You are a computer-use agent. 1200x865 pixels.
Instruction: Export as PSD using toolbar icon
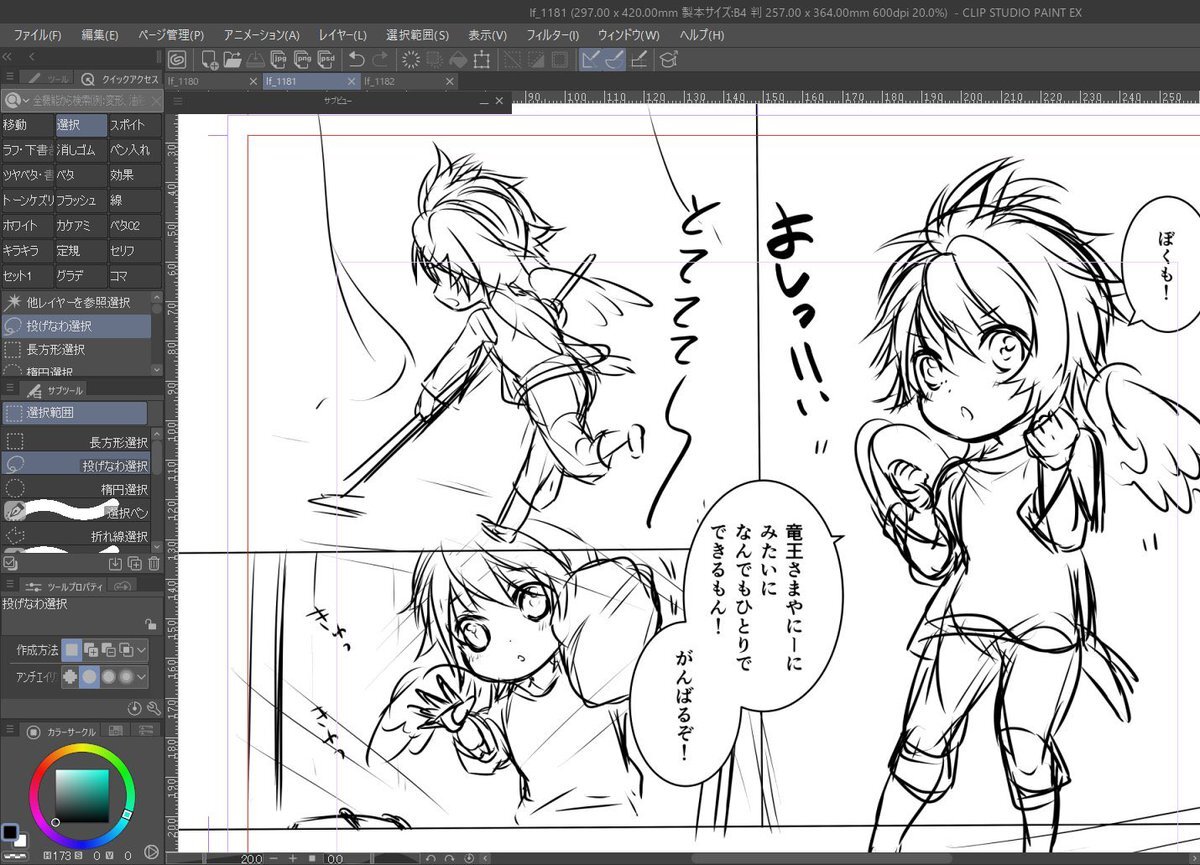pos(326,59)
